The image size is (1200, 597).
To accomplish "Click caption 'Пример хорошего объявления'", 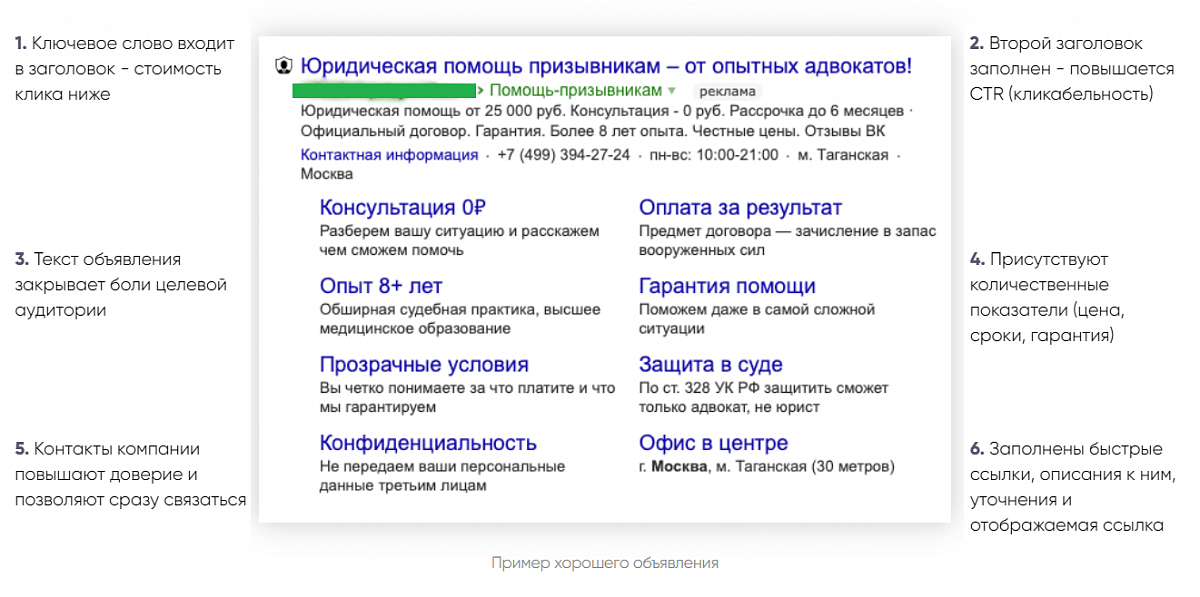I will coord(604,563).
